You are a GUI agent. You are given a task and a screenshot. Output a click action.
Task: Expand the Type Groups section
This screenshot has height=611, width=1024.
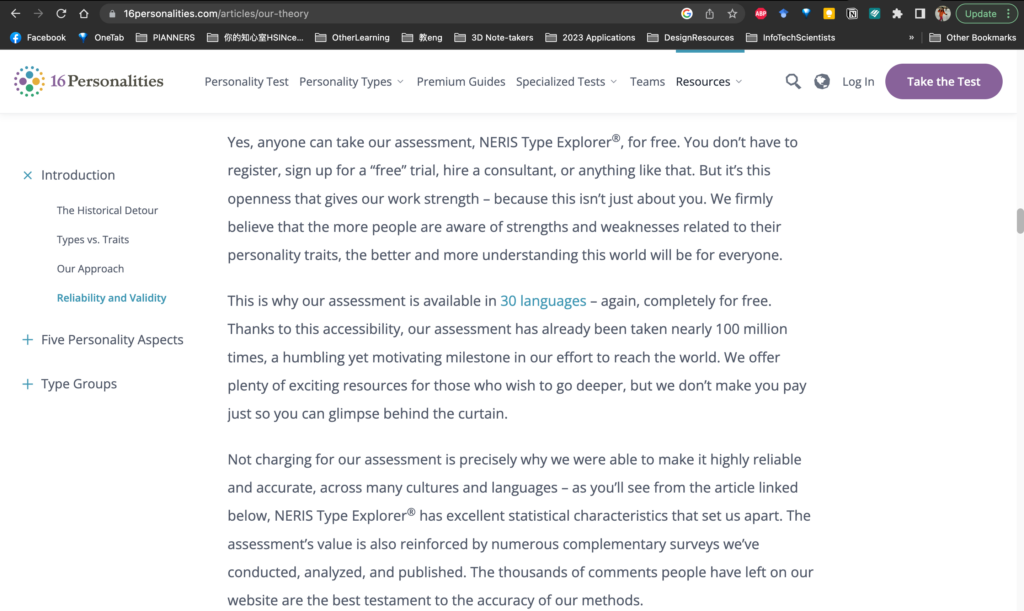pos(28,384)
